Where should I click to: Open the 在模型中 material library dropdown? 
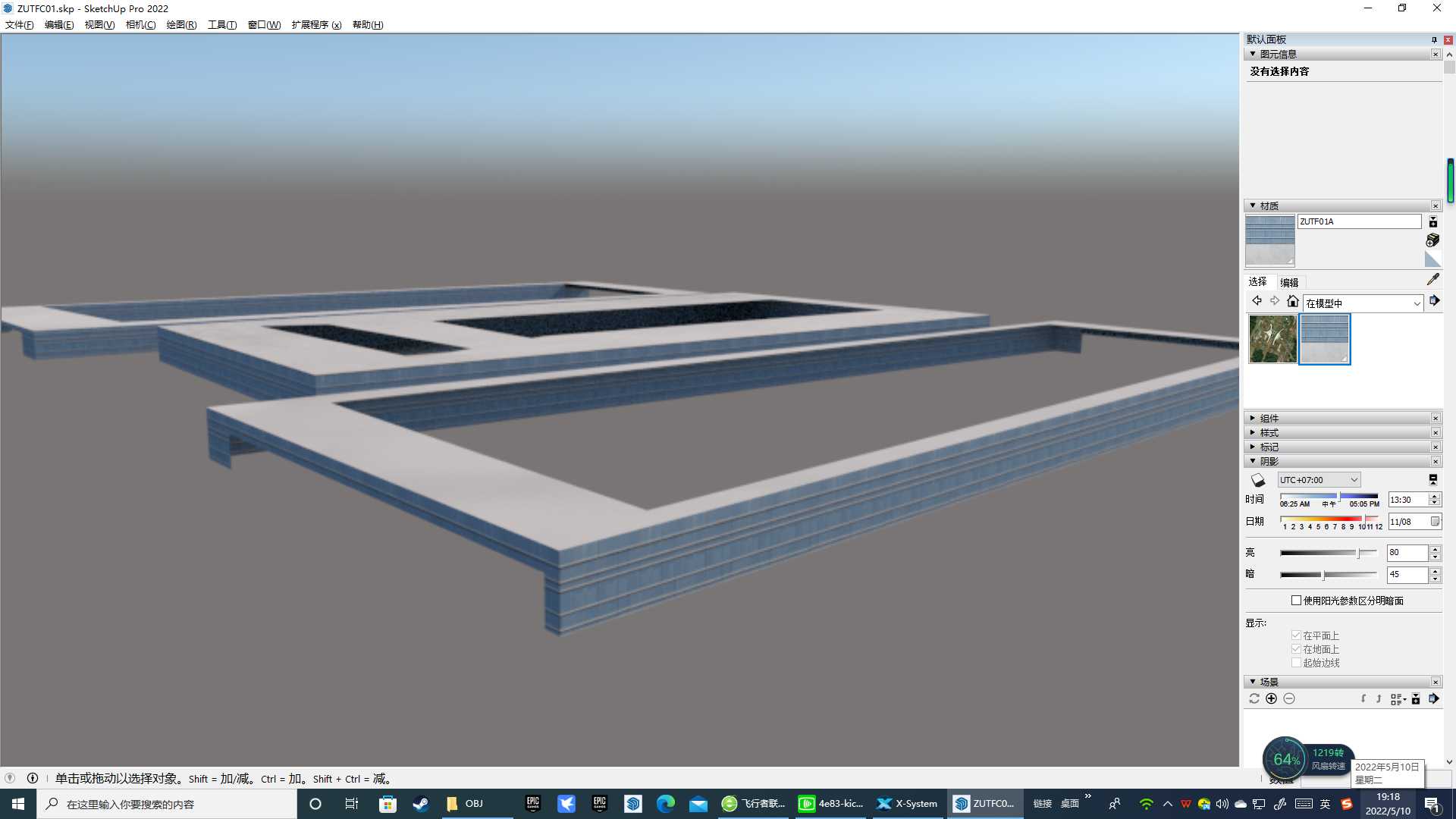tap(1363, 303)
